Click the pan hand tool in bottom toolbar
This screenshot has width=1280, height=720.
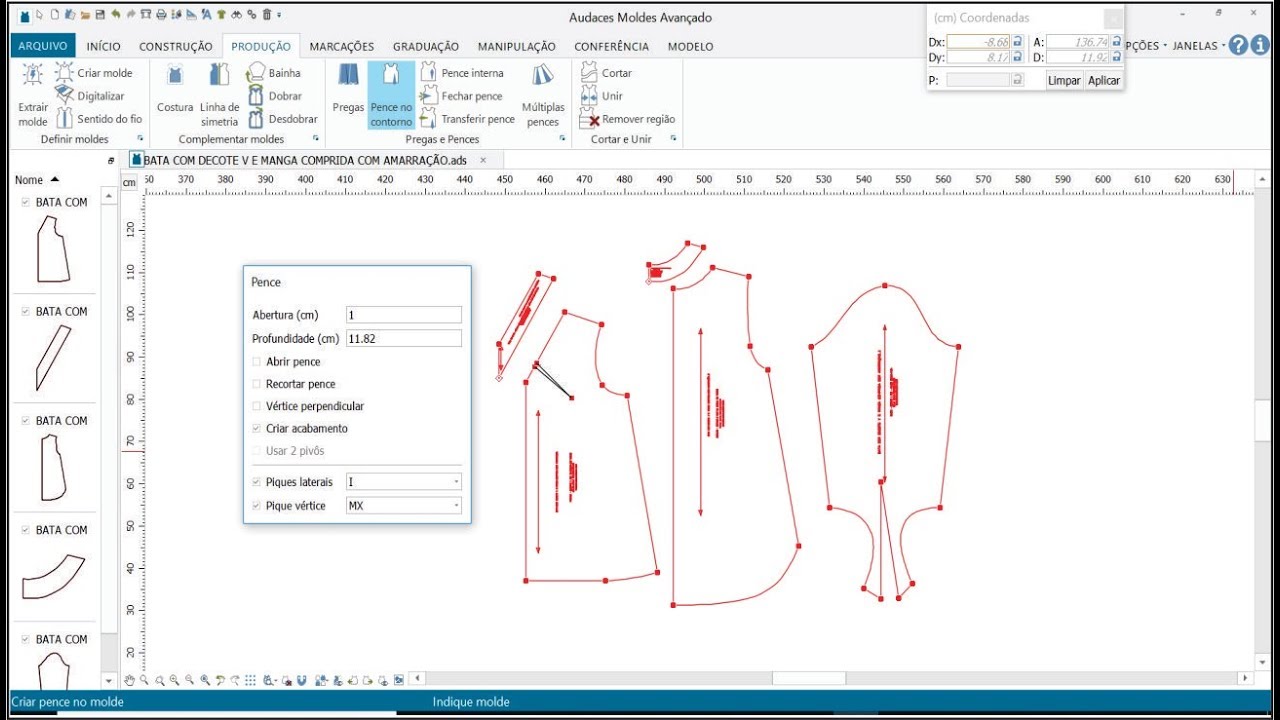coord(129,680)
